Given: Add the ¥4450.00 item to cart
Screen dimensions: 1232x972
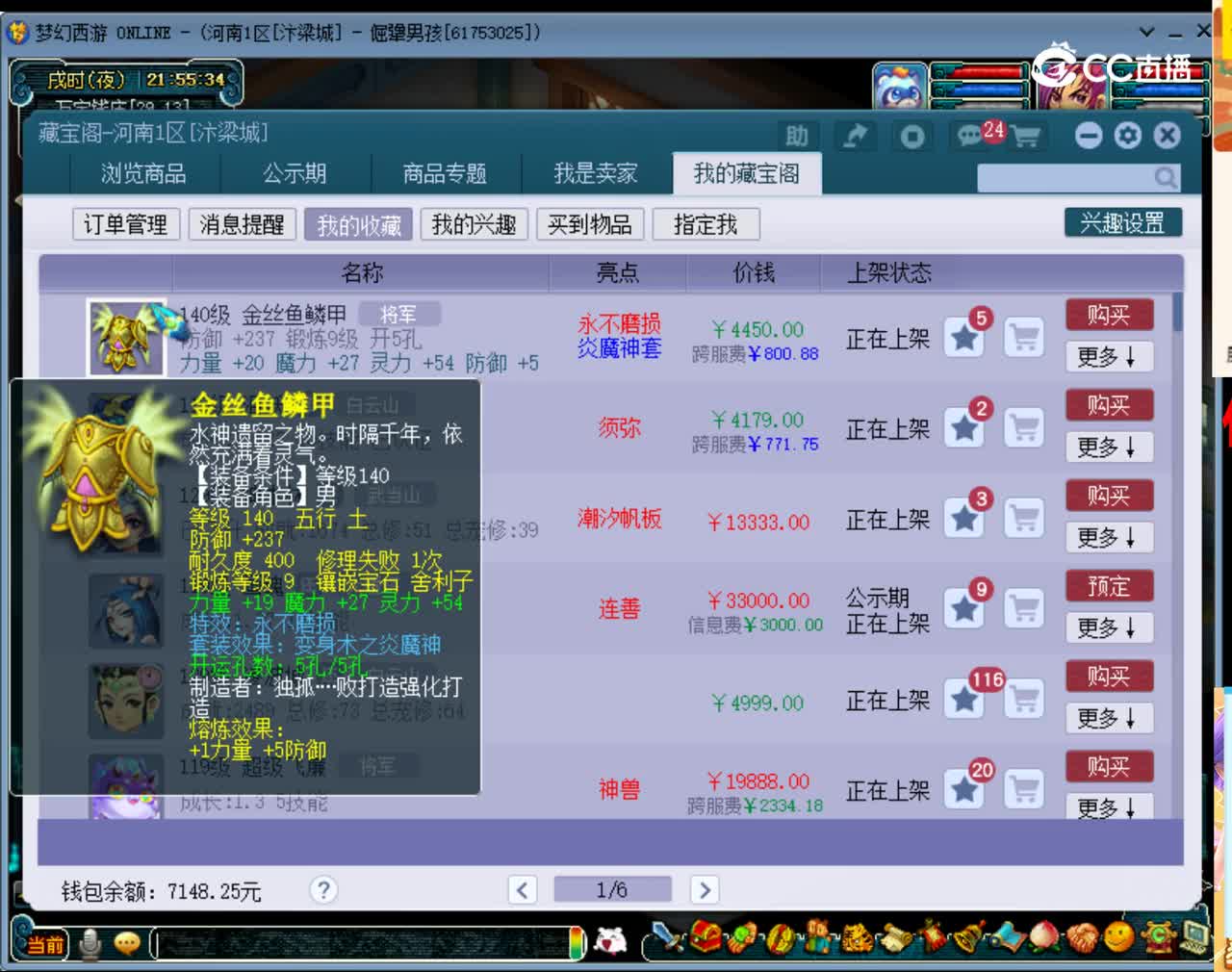Looking at the screenshot, I should (x=1025, y=338).
